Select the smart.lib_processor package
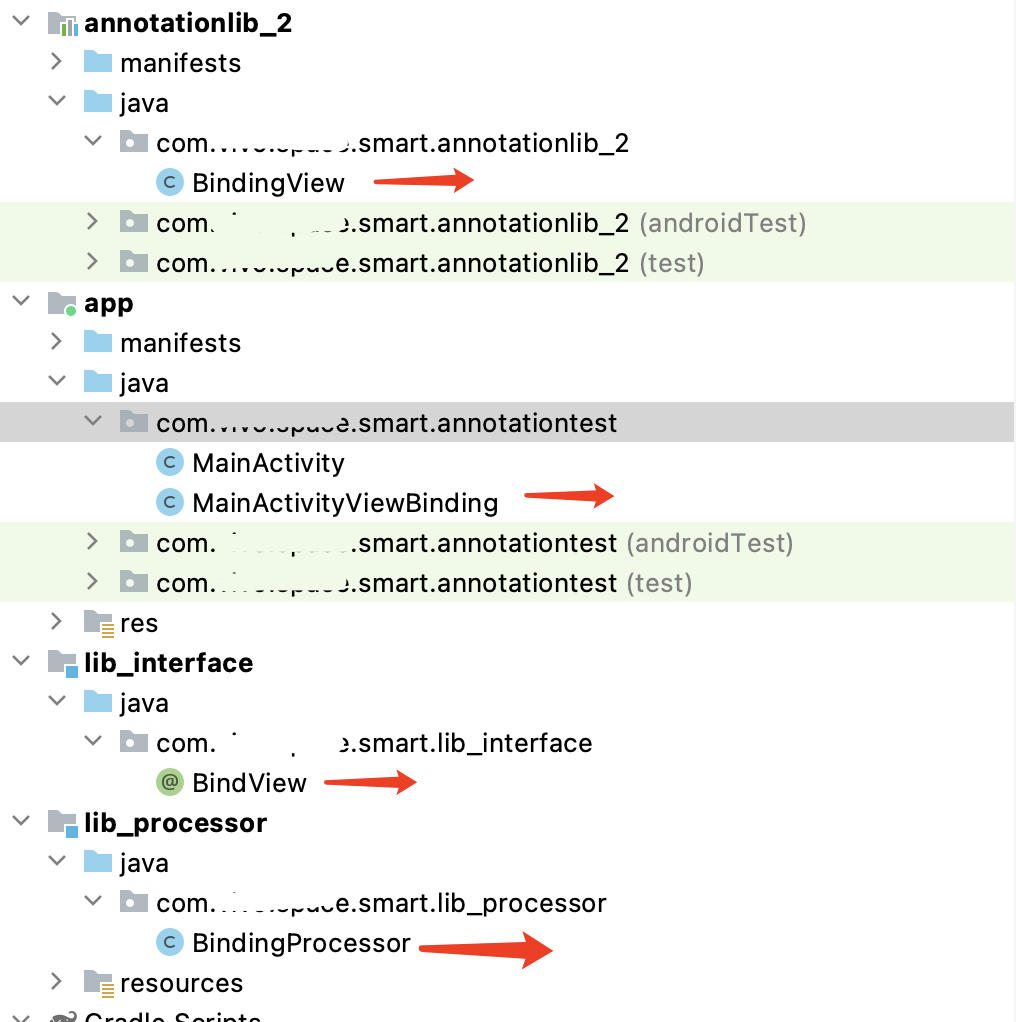This screenshot has width=1016, height=1022. [x=381, y=903]
